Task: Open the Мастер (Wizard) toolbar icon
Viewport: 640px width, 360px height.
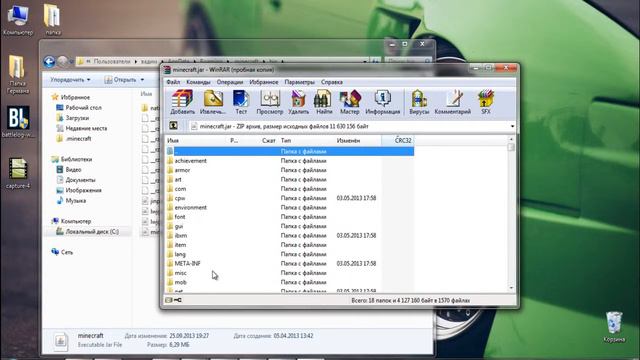Action: [350, 102]
